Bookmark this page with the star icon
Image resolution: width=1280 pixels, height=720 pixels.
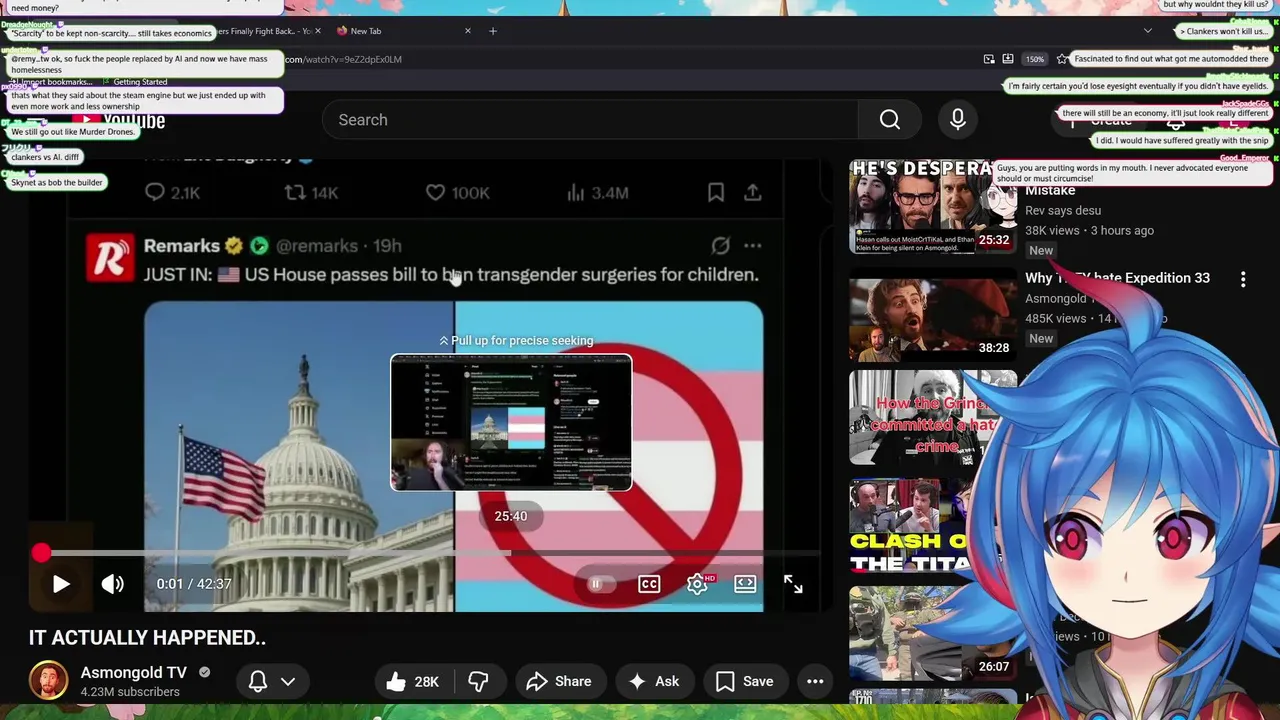(1062, 59)
